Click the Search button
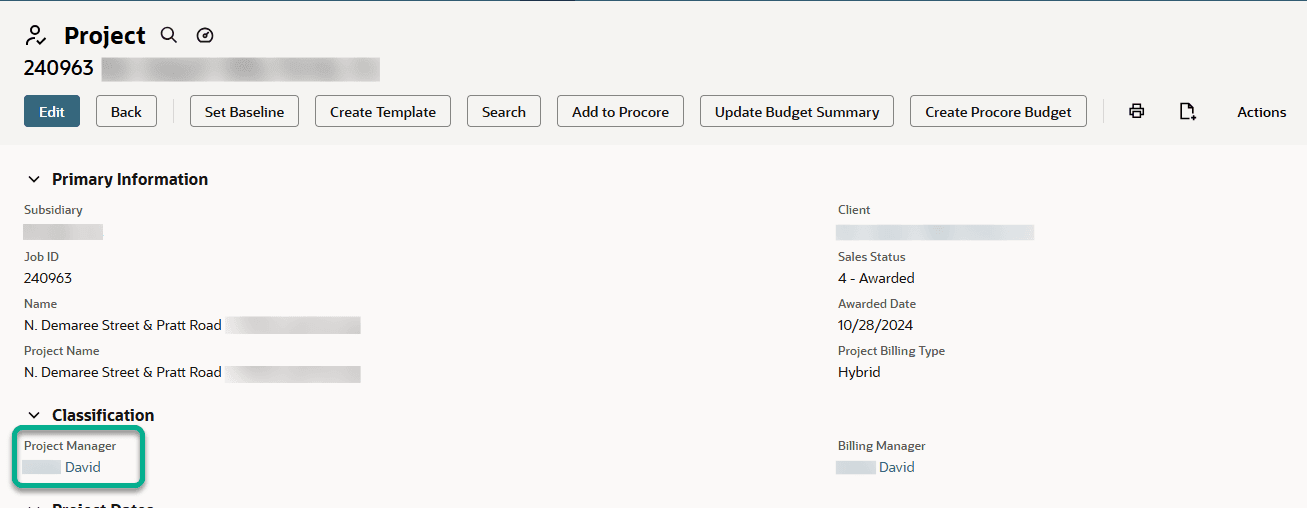Viewport: 1307px width, 508px height. (504, 111)
